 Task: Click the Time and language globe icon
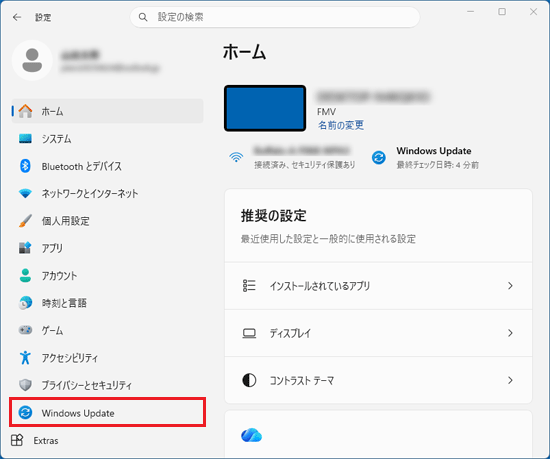tap(25, 303)
